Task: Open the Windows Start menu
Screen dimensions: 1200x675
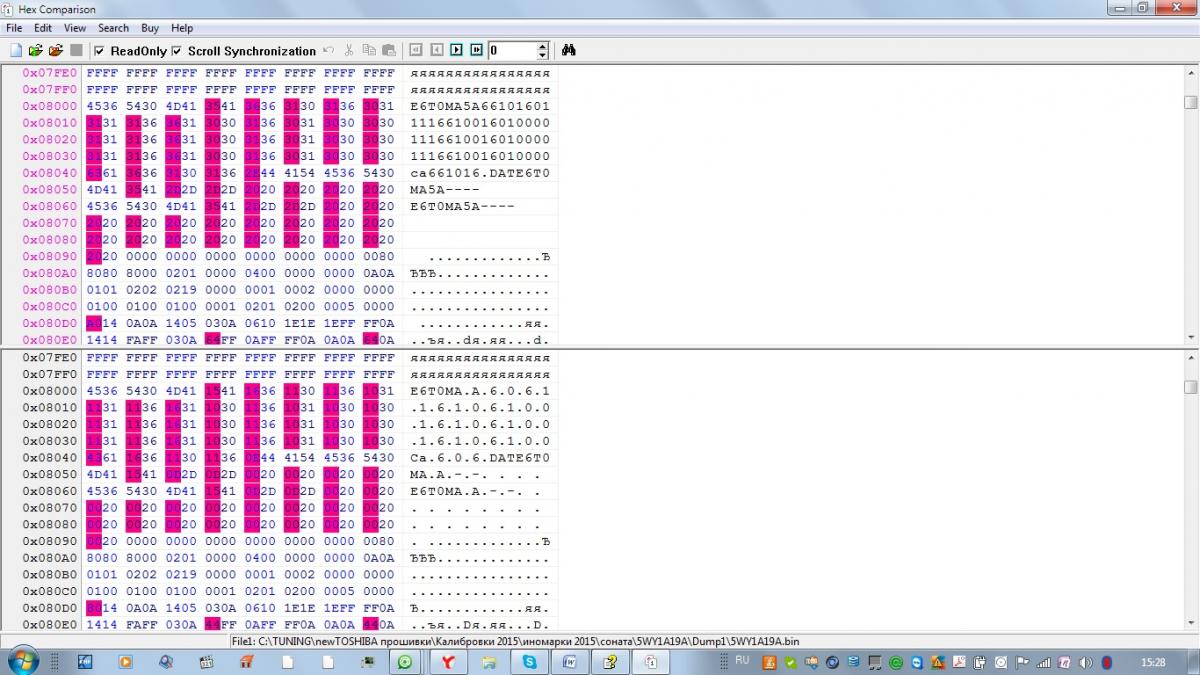Action: tap(21, 661)
